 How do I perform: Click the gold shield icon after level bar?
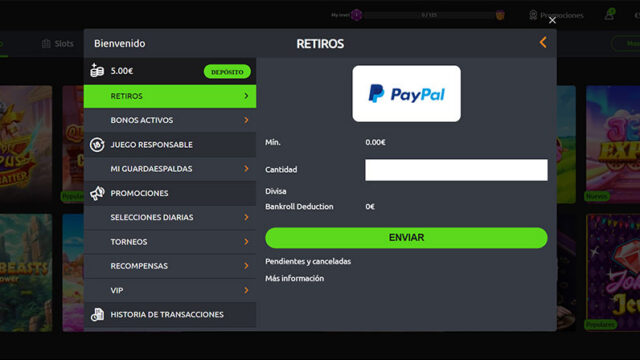point(500,16)
